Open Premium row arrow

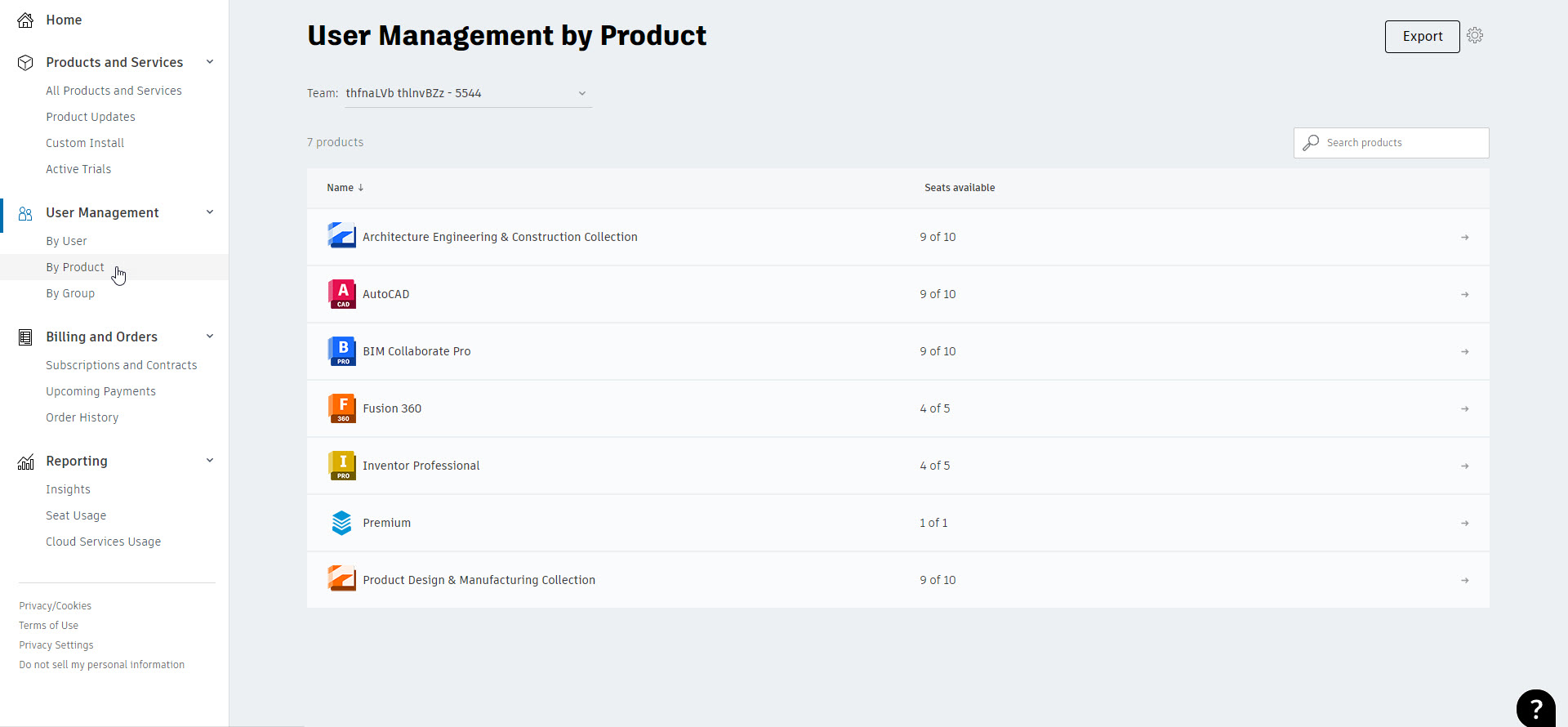[1465, 524]
